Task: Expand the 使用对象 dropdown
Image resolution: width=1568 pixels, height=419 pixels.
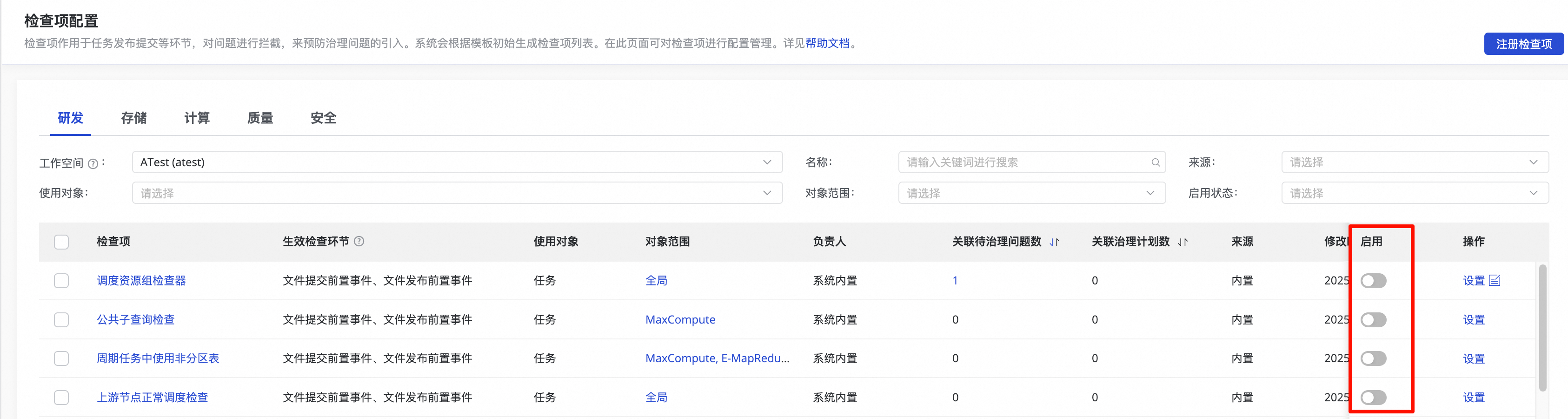Action: click(457, 193)
